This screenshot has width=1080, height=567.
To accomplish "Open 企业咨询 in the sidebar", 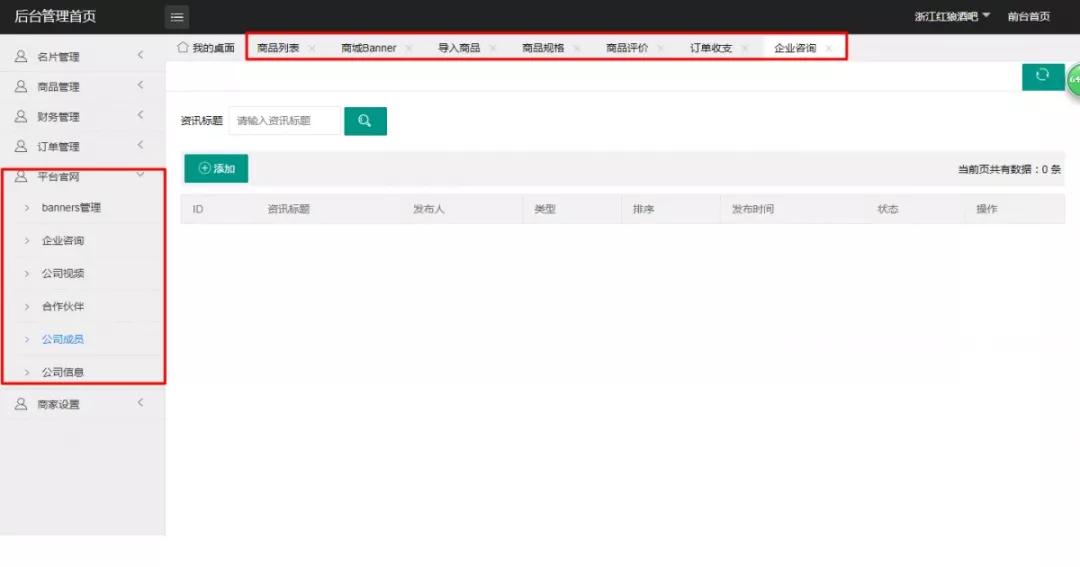I will pyautogui.click(x=63, y=240).
